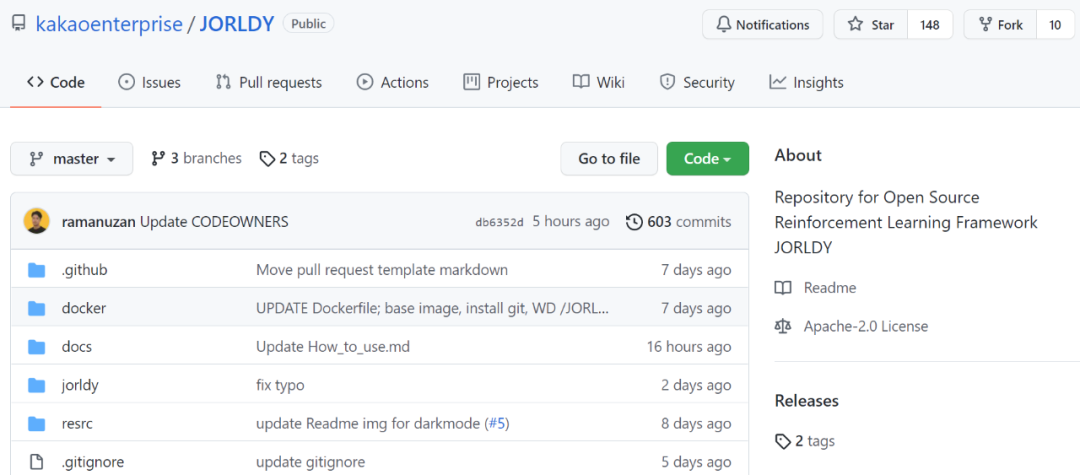The image size is (1080, 475).
Task: Click the branch icon before 3 branches
Action: pyautogui.click(x=158, y=158)
